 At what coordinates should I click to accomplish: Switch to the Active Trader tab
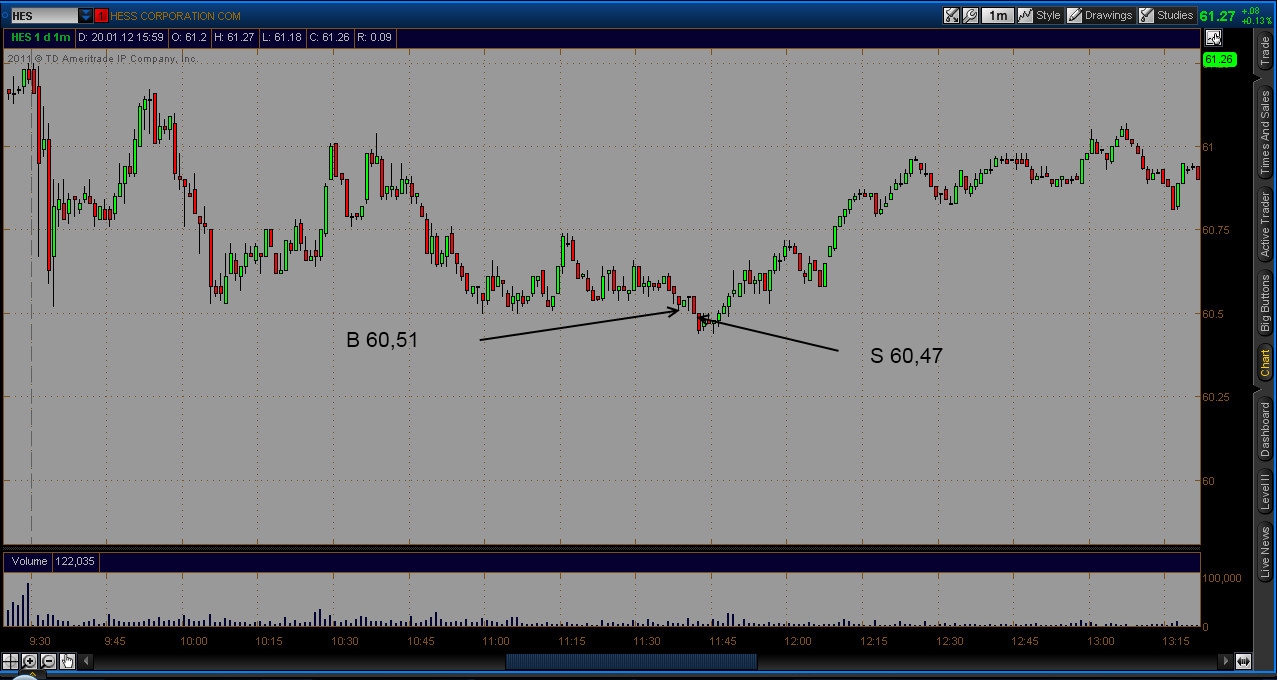tap(1265, 224)
